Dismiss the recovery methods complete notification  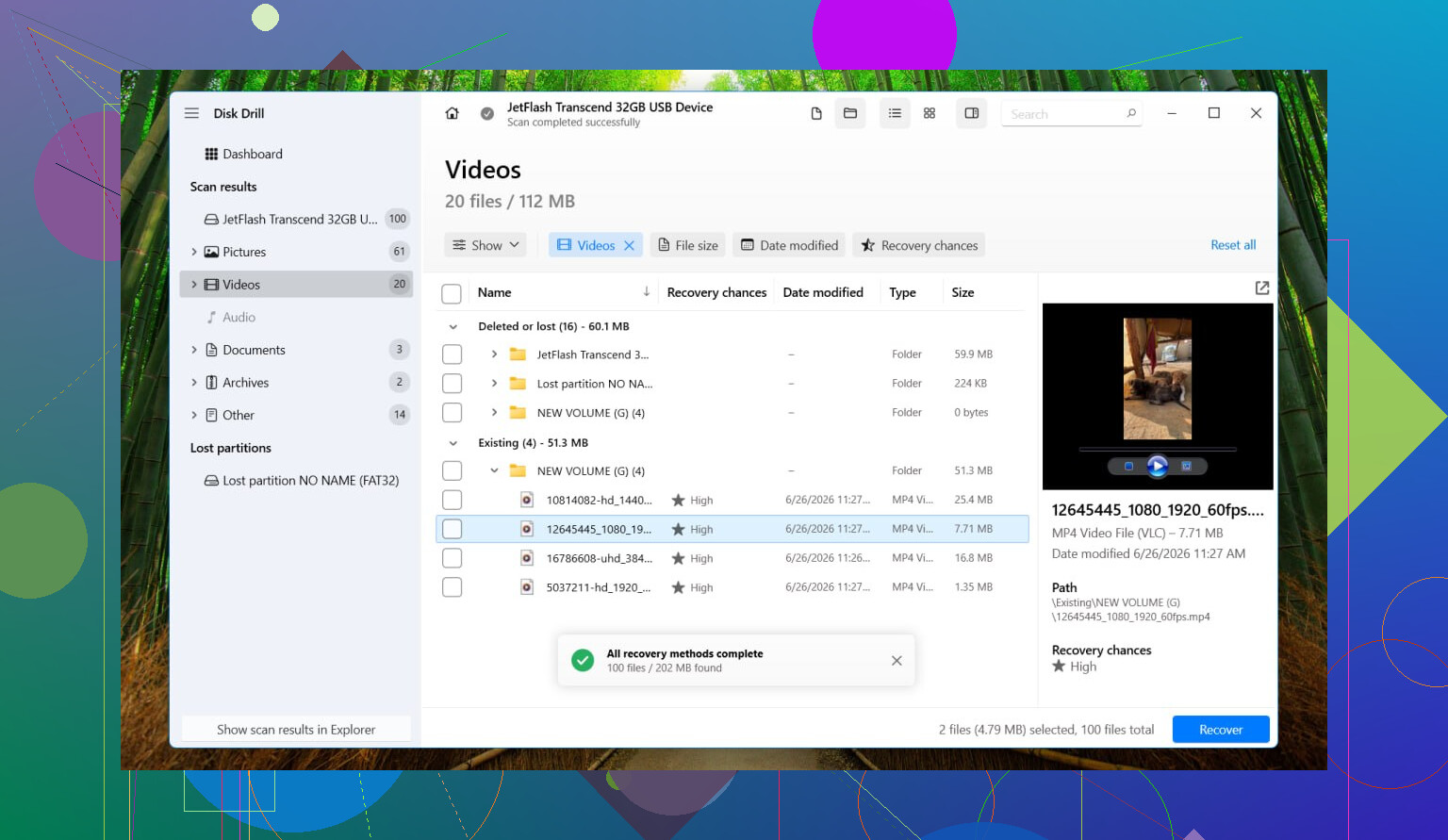(x=897, y=661)
